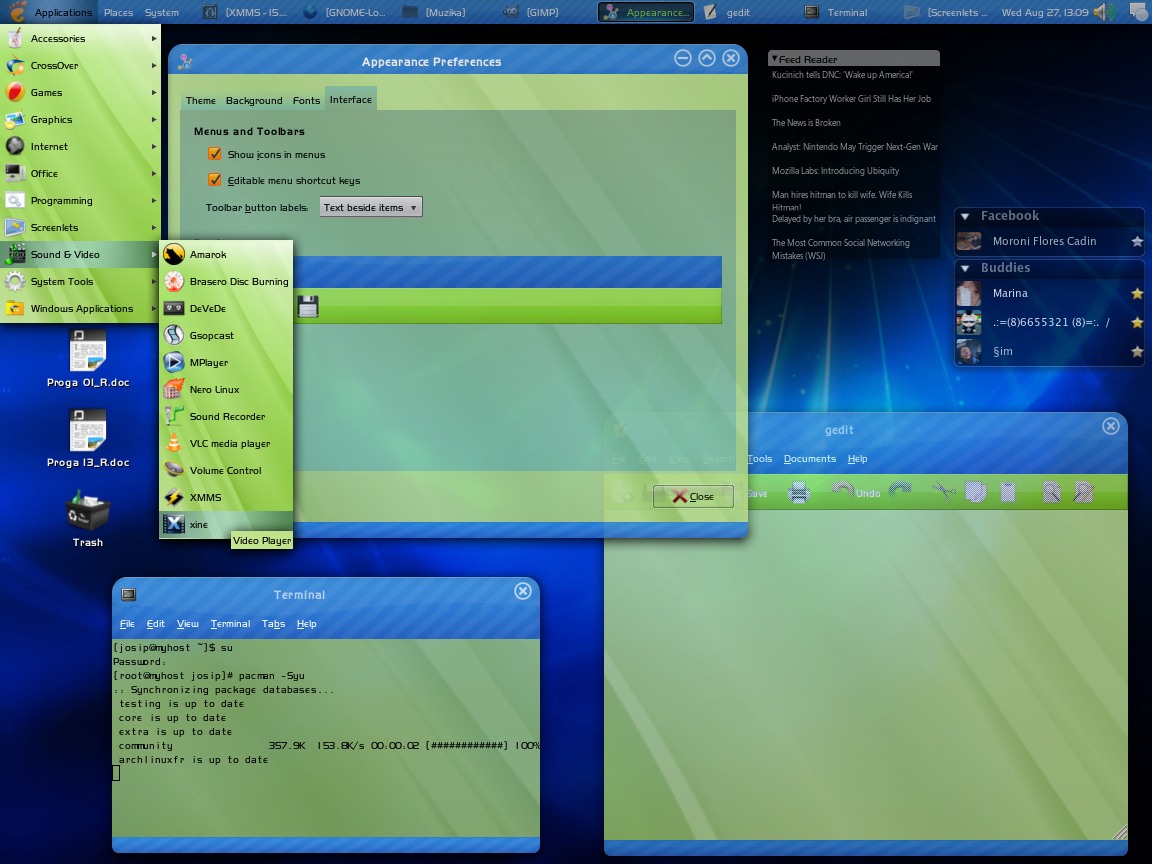
Task: Switch to the GIMP window in the taskbar
Action: pyautogui.click(x=533, y=12)
